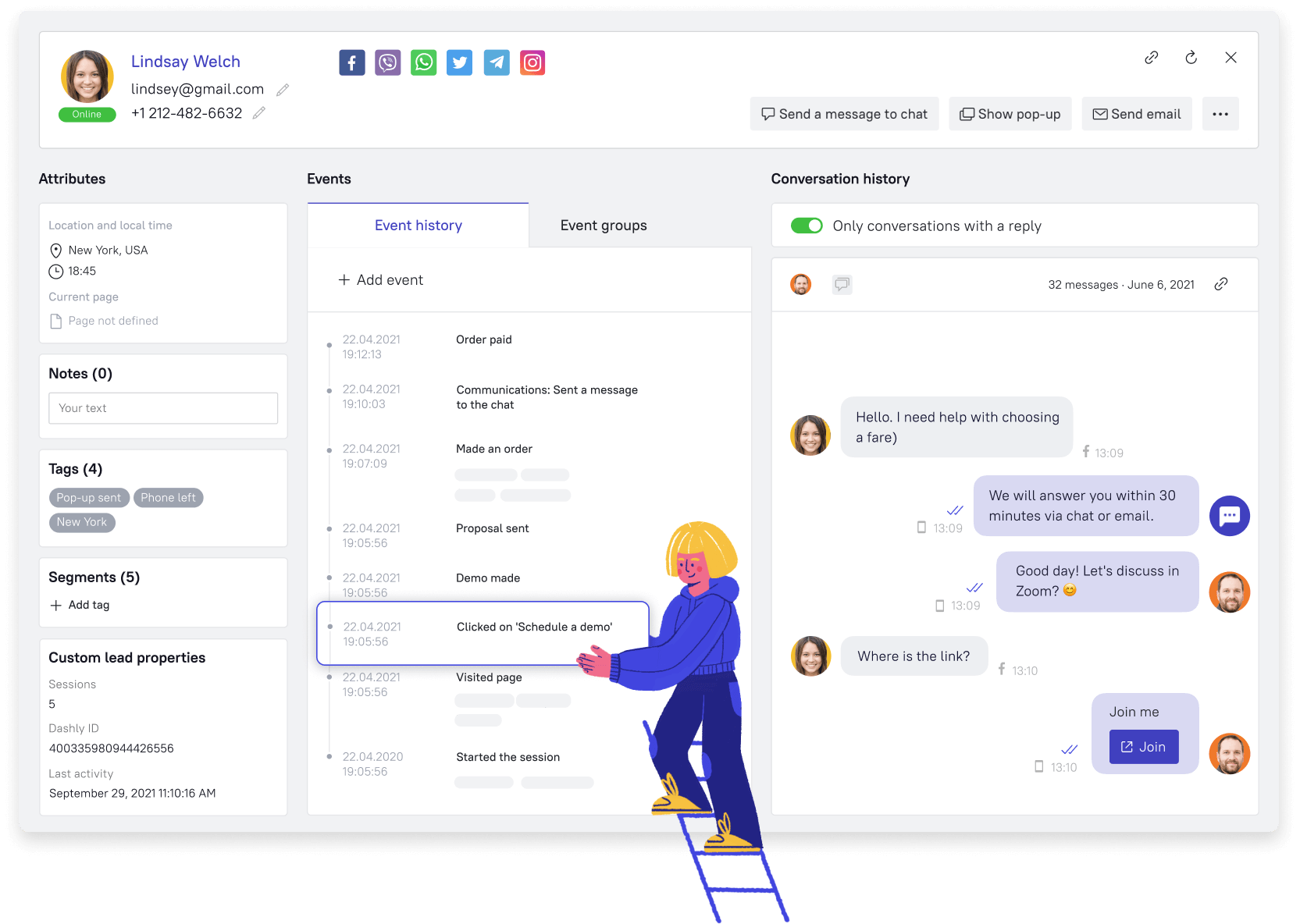Click the Telegram icon
The height and width of the screenshot is (924, 1300).
pyautogui.click(x=496, y=62)
